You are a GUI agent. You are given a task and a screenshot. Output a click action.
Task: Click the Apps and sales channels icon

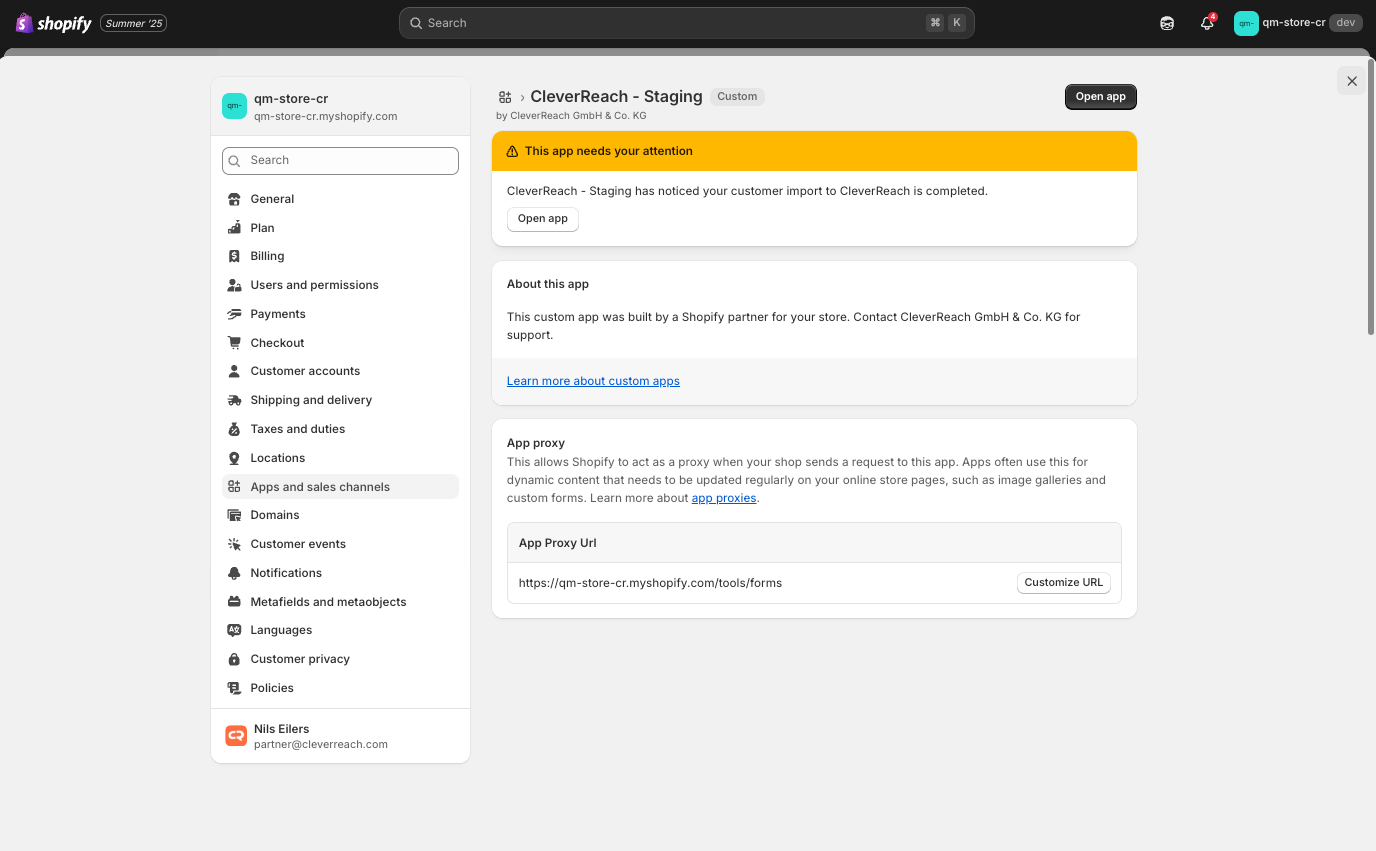coord(234,487)
